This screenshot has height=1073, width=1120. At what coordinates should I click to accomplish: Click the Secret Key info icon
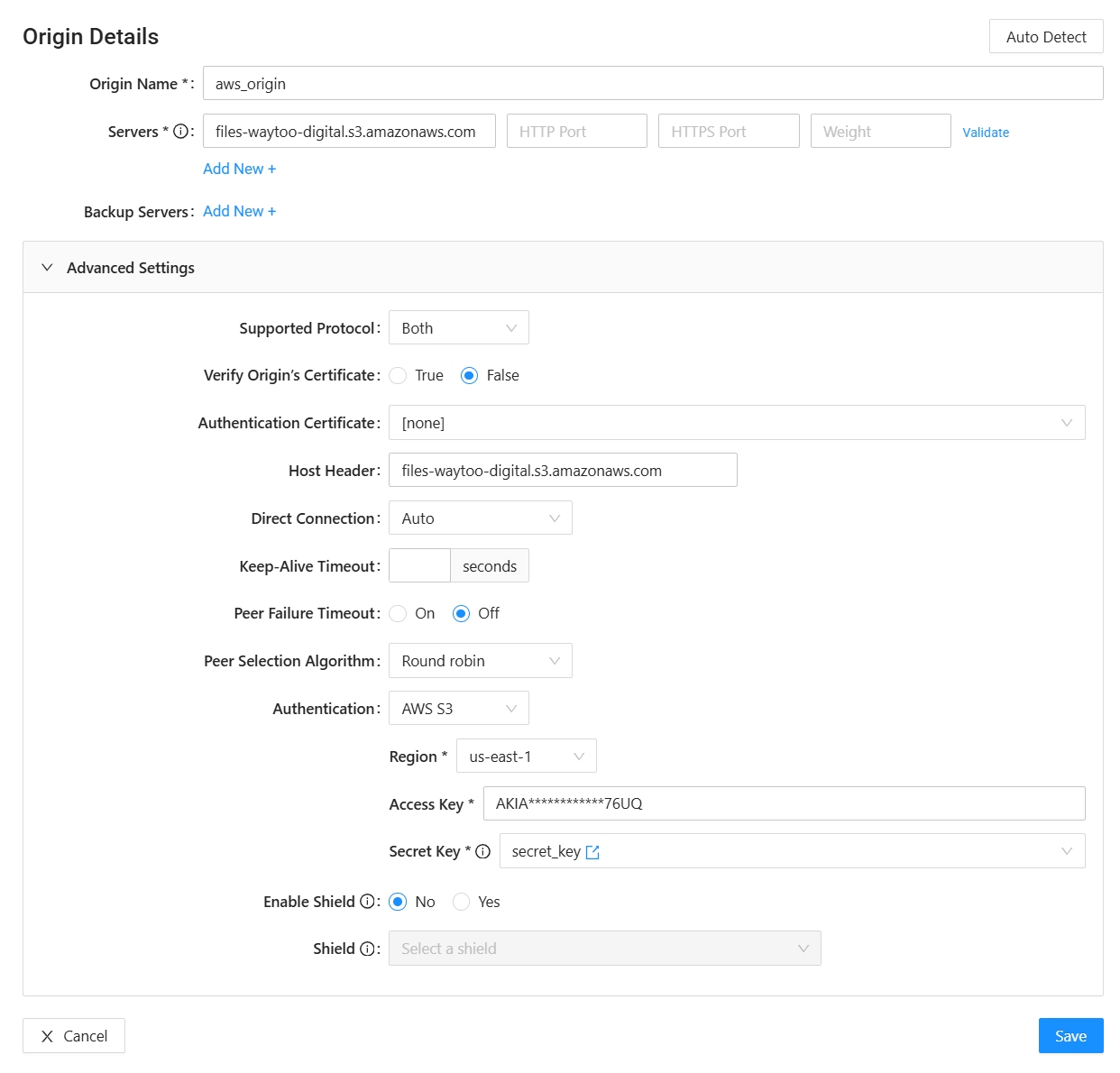click(x=483, y=851)
